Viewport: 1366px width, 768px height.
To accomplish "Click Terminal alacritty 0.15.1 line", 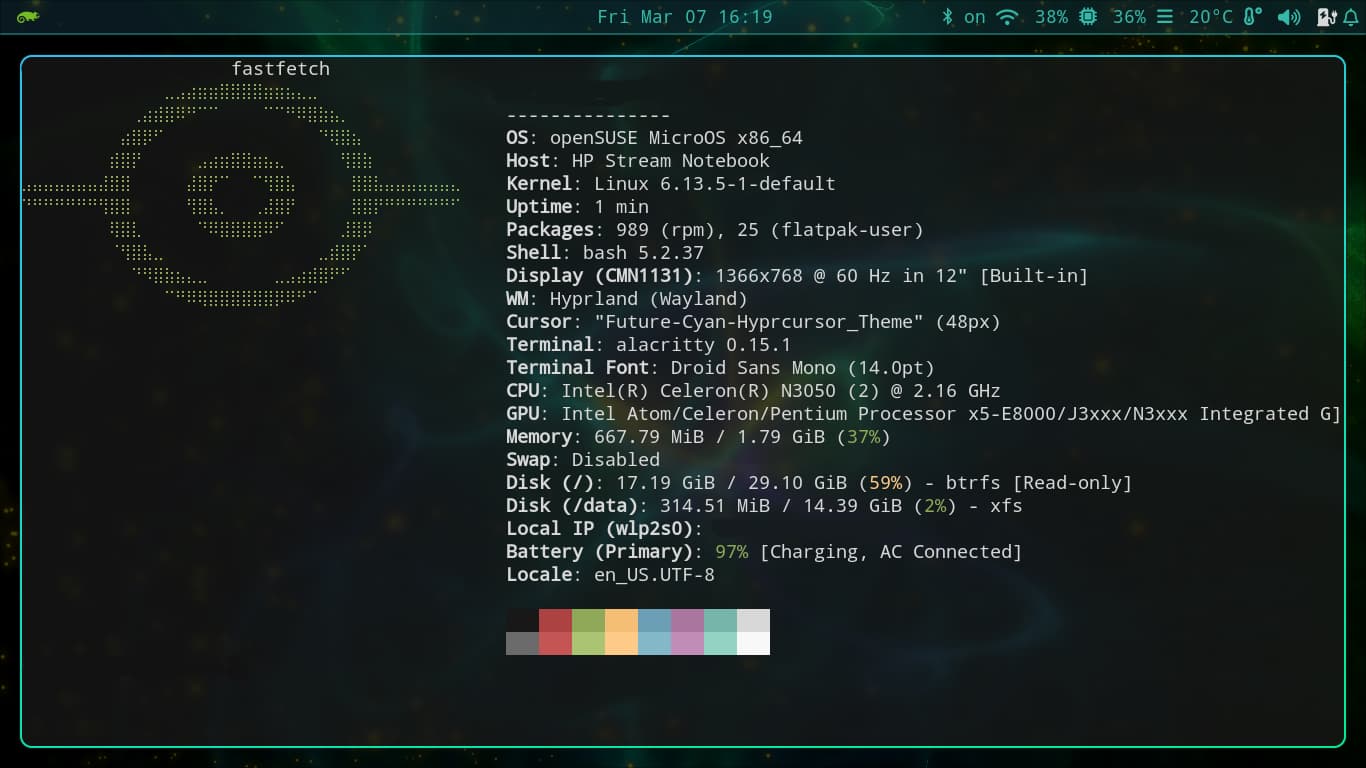I will (649, 345).
